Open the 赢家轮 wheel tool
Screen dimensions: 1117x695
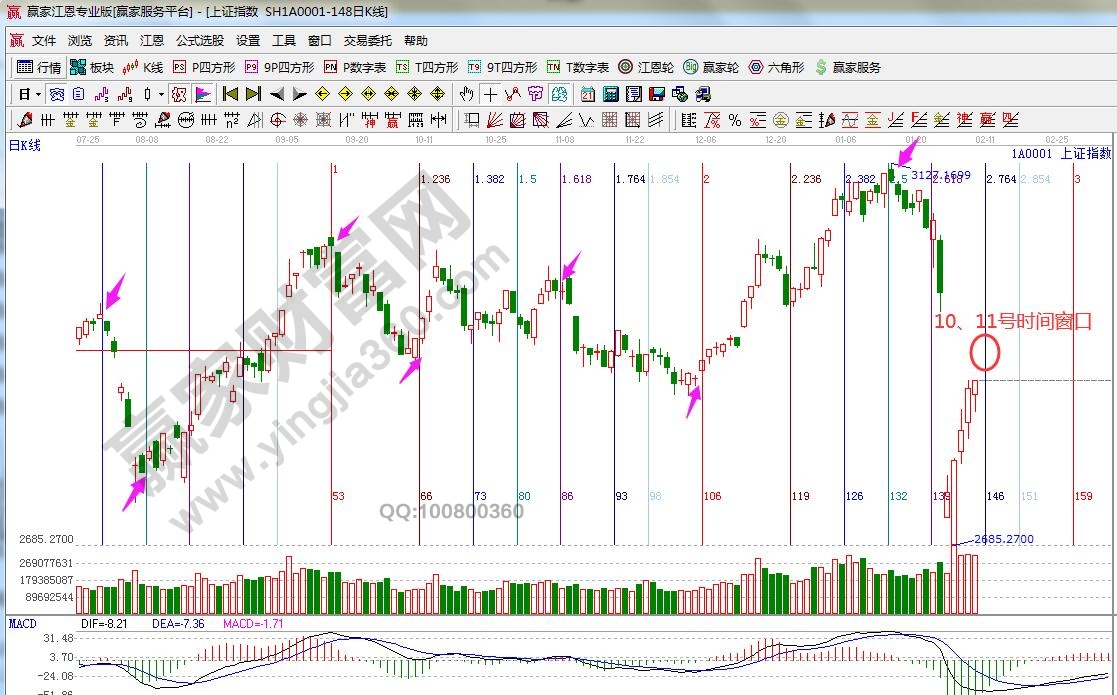(x=711, y=67)
